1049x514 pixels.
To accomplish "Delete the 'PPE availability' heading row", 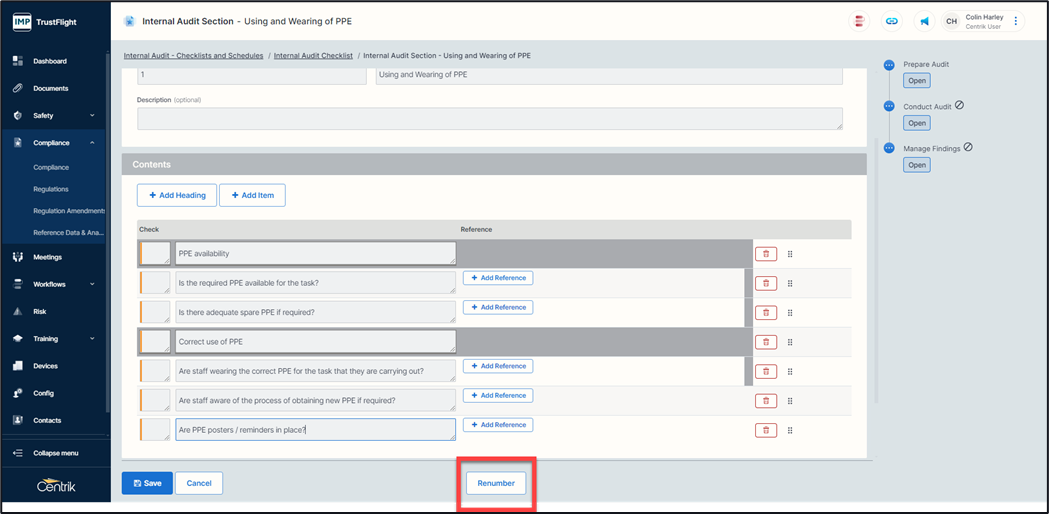I will [x=765, y=254].
